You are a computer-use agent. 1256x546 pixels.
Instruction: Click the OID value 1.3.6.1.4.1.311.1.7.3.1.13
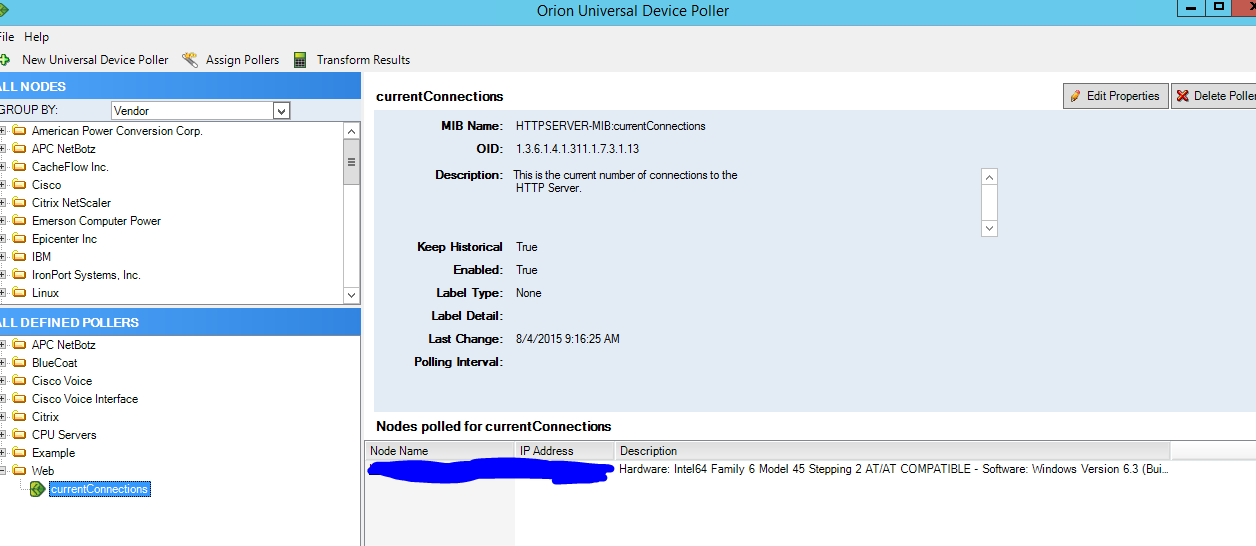pos(577,149)
